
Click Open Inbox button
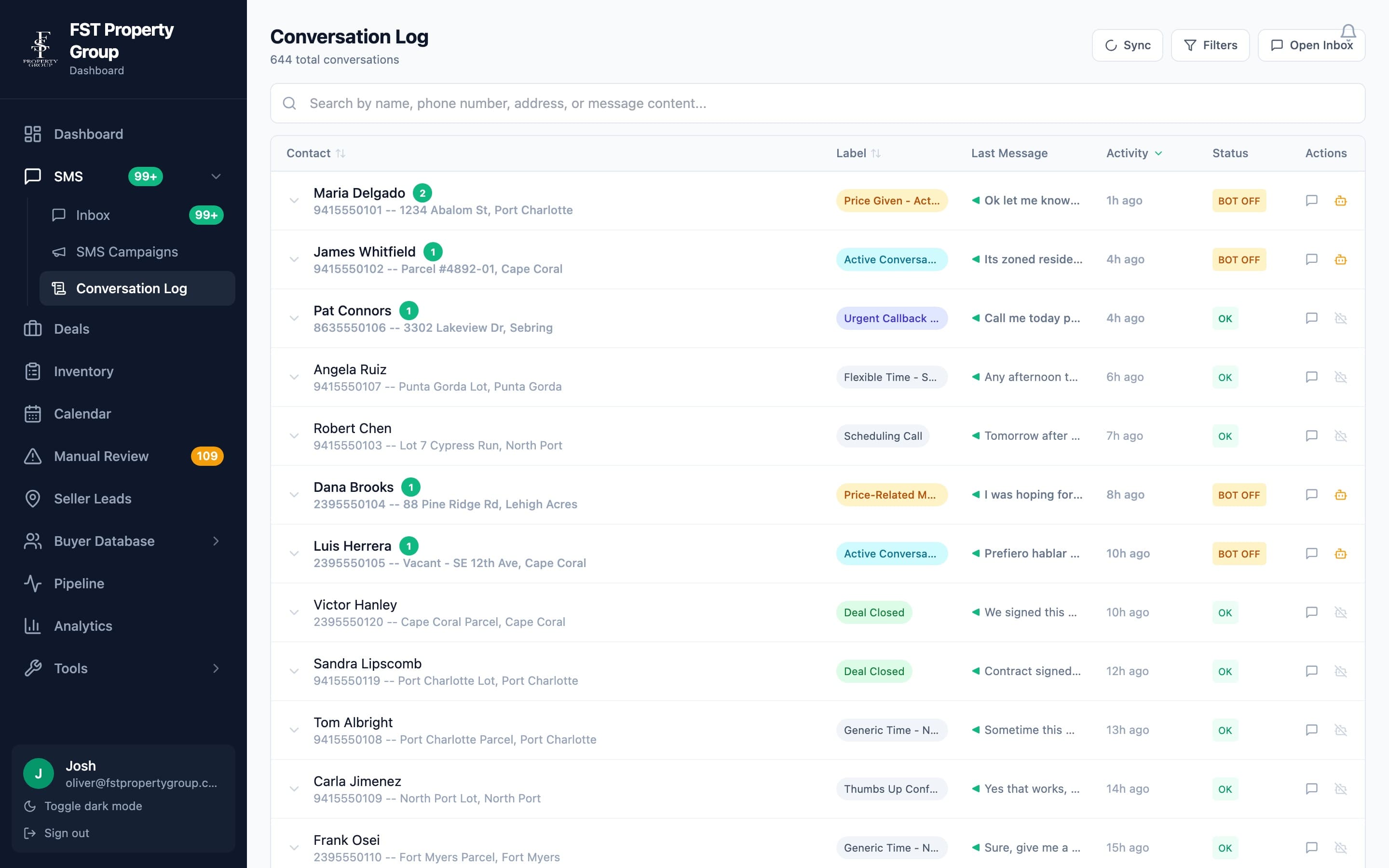pyautogui.click(x=1311, y=45)
